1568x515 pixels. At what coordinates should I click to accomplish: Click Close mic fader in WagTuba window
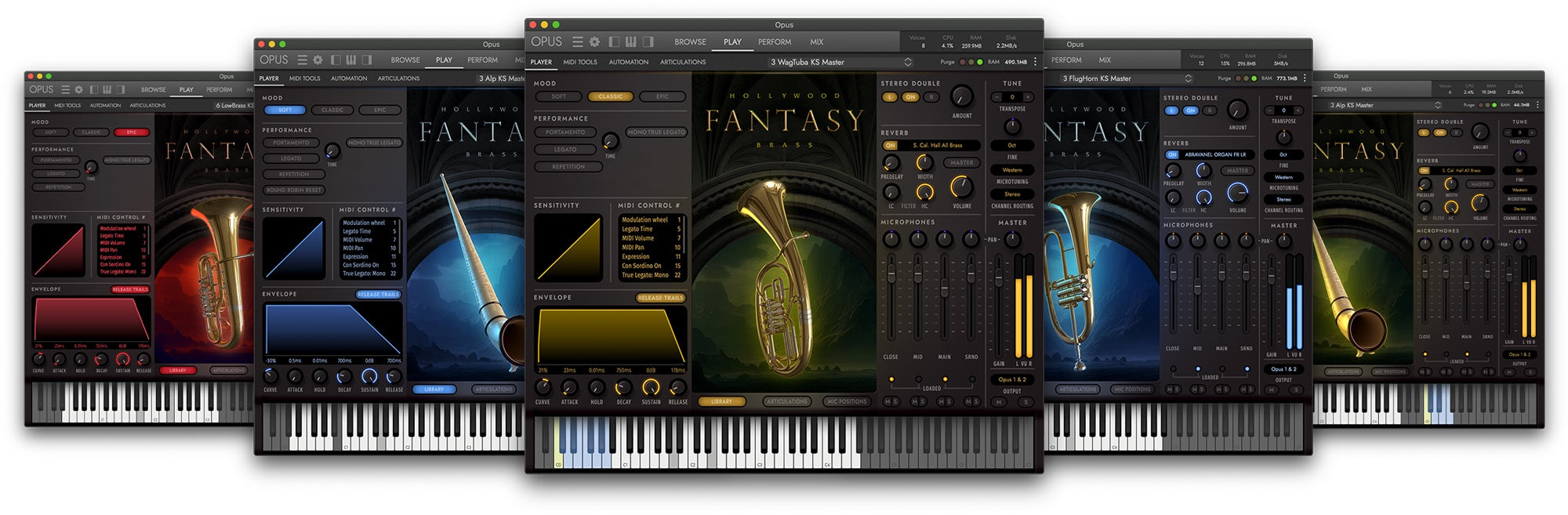click(x=891, y=274)
